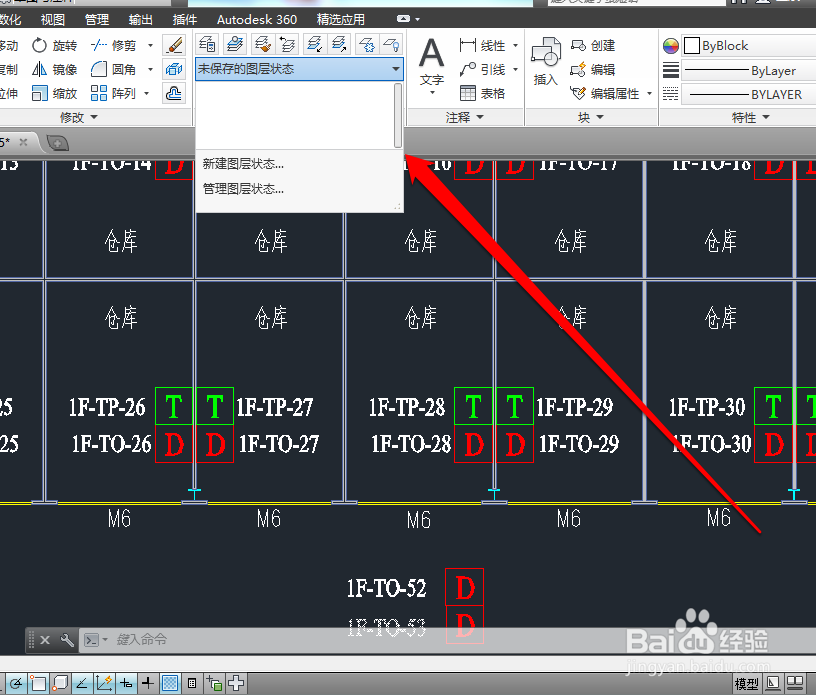Click the Erase tool icon
This screenshot has width=816, height=695.
174,45
